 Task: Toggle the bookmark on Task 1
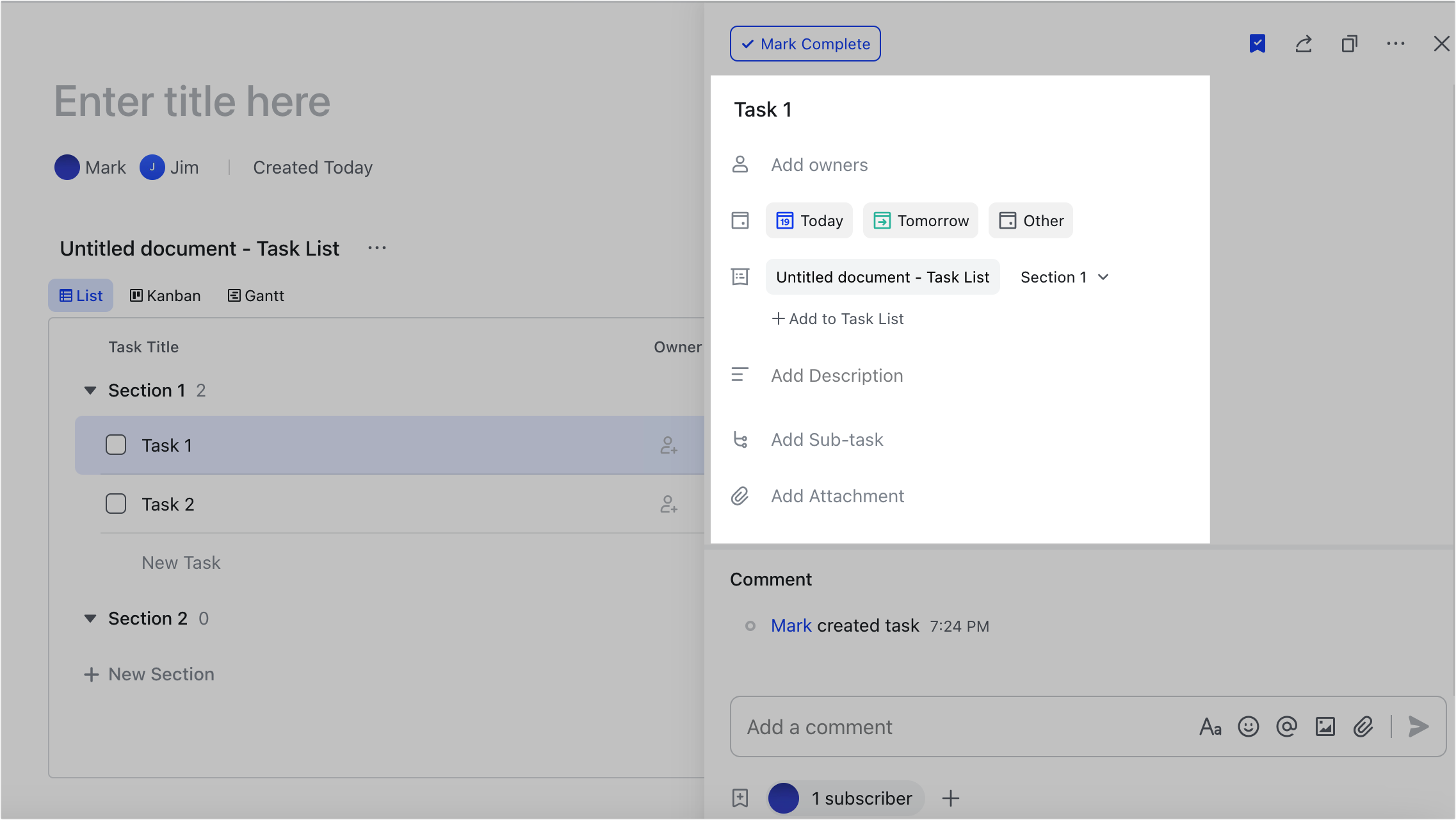coord(1258,44)
